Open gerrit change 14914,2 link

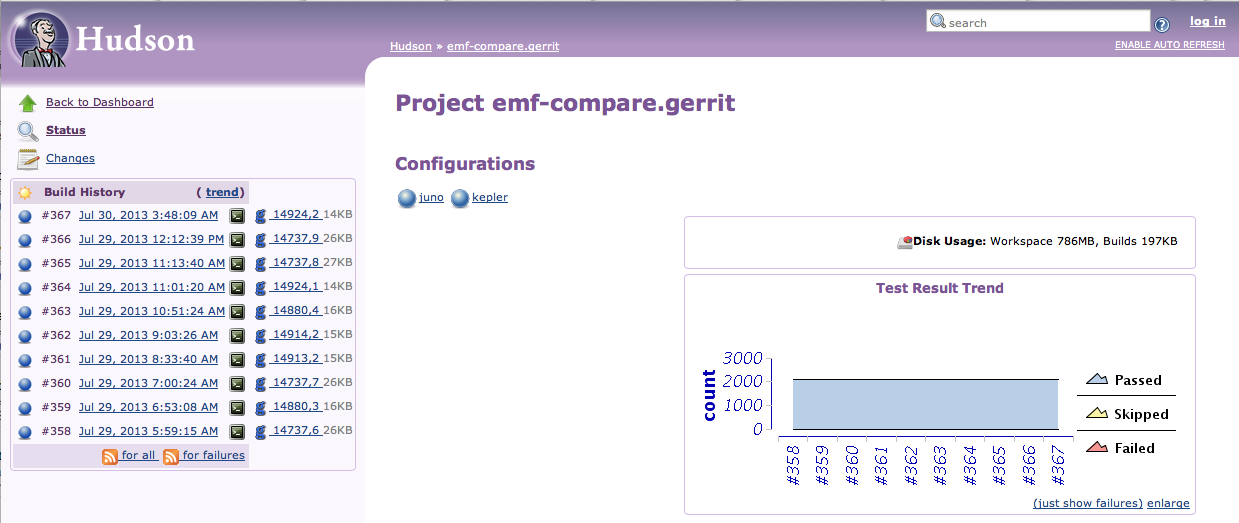coord(296,335)
